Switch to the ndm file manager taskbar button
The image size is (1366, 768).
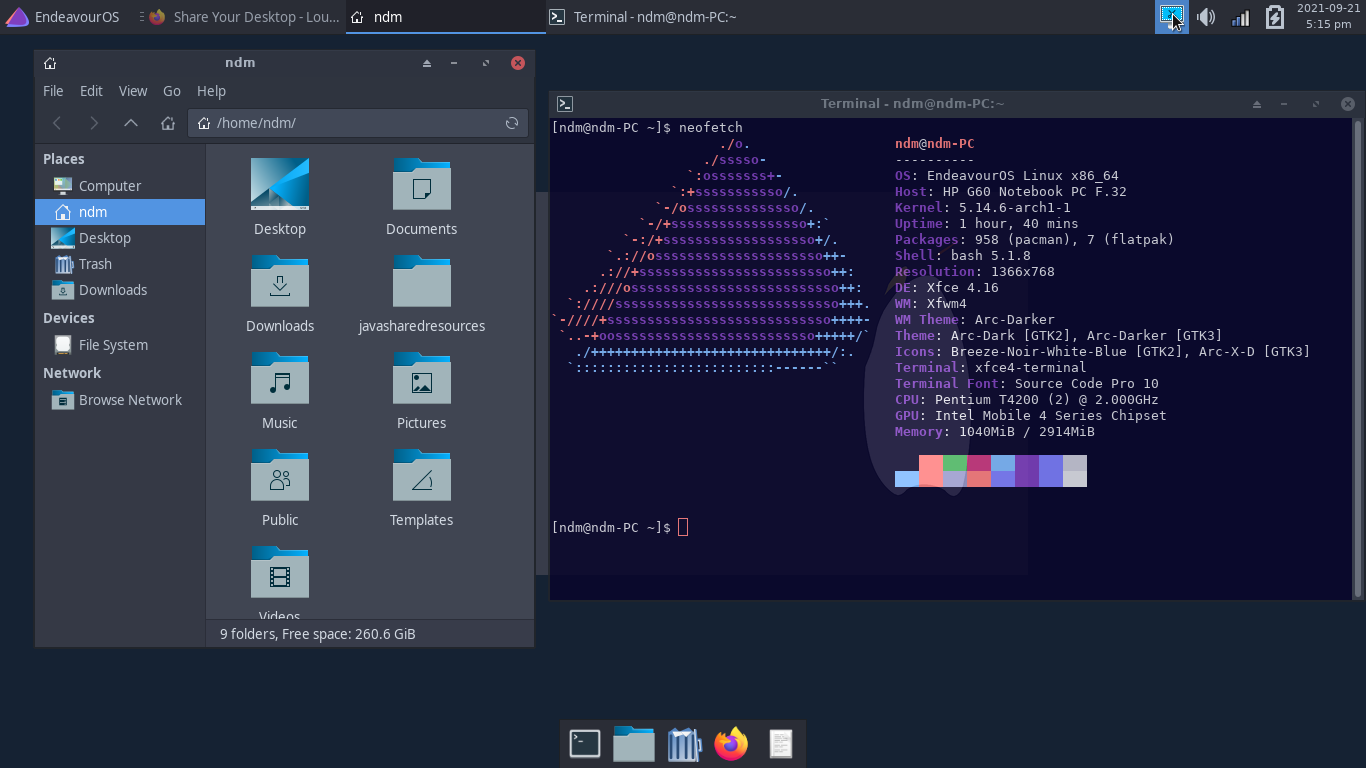coord(446,17)
